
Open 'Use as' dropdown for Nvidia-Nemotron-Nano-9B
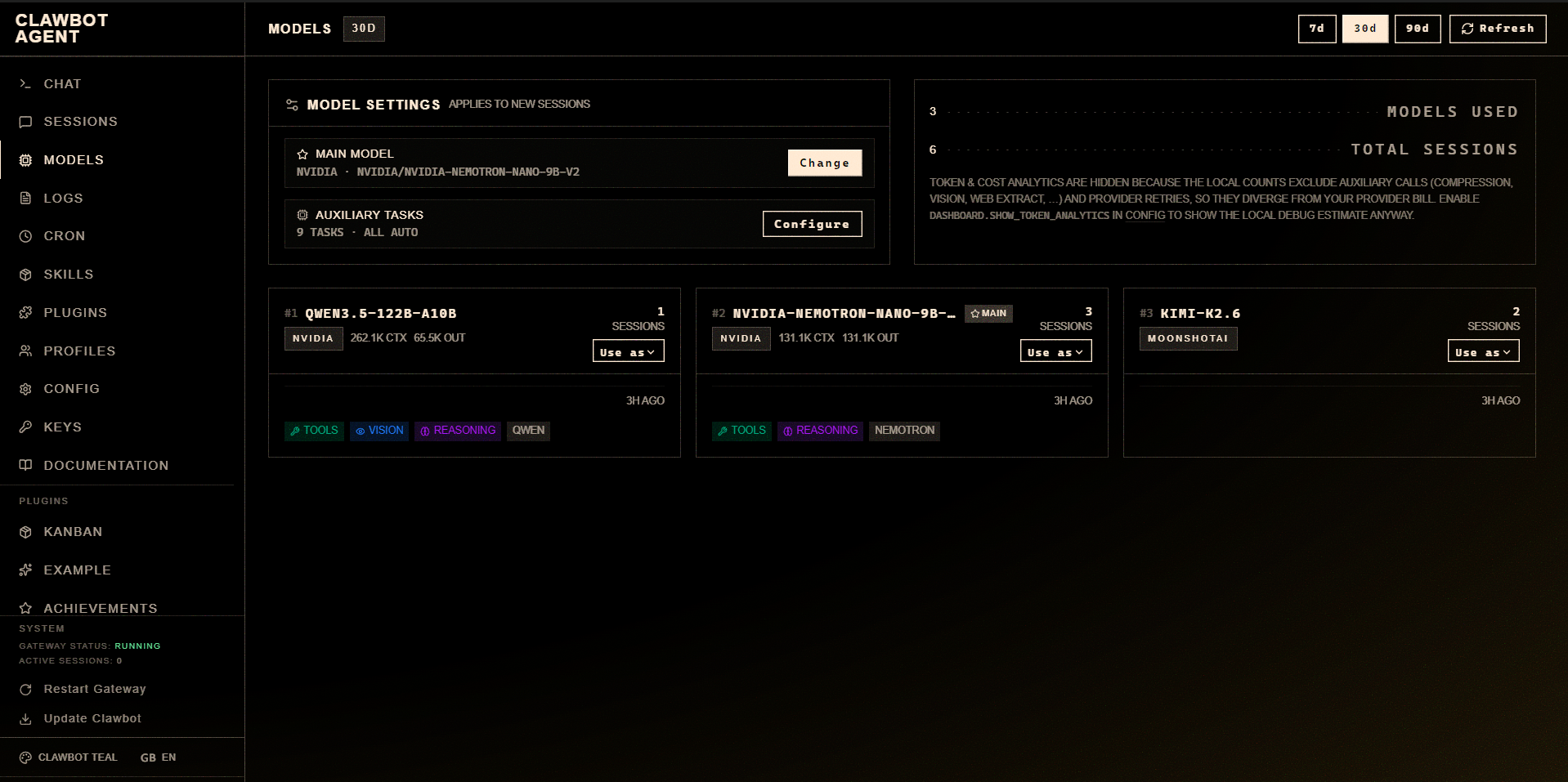[1055, 351]
